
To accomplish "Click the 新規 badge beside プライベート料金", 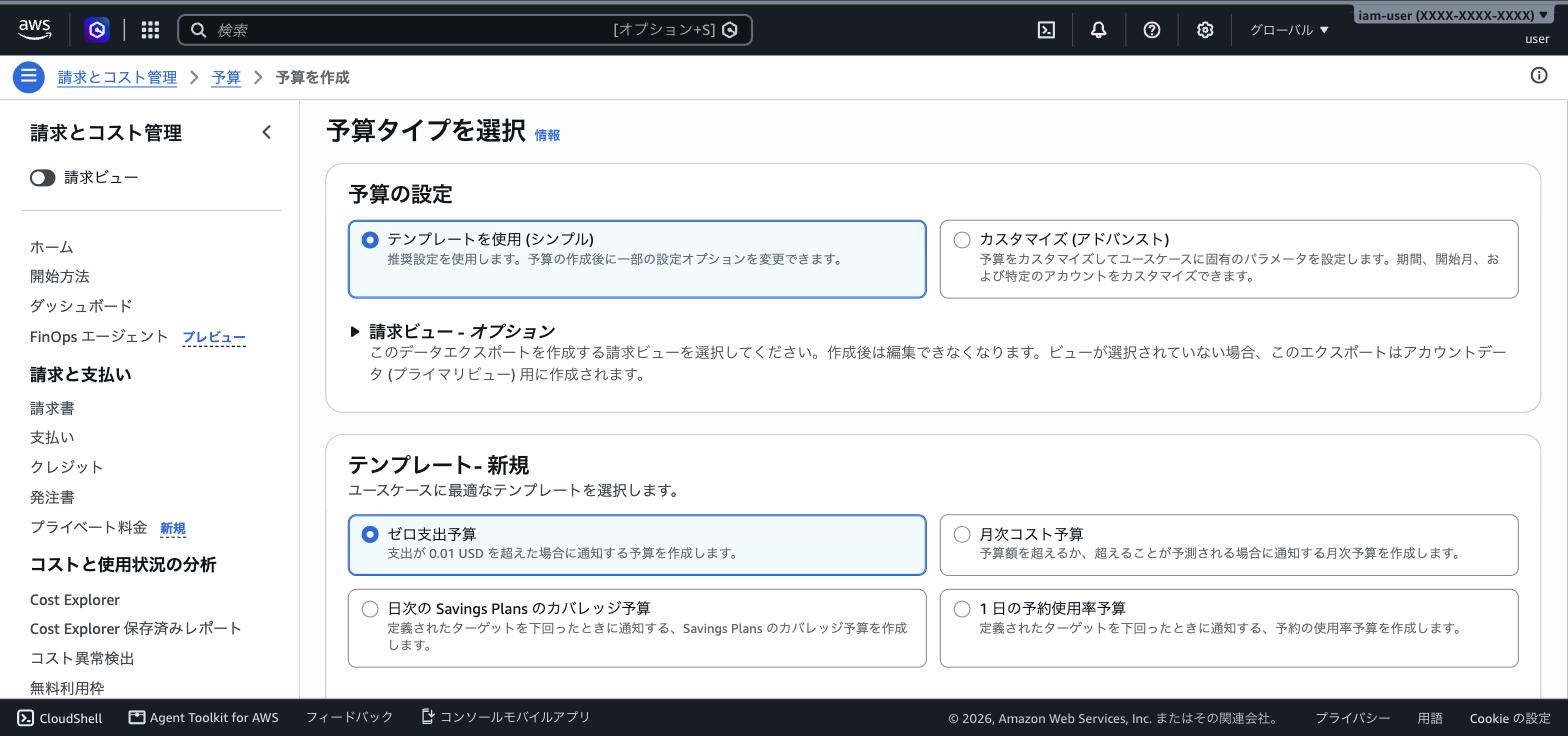I will tap(173, 528).
